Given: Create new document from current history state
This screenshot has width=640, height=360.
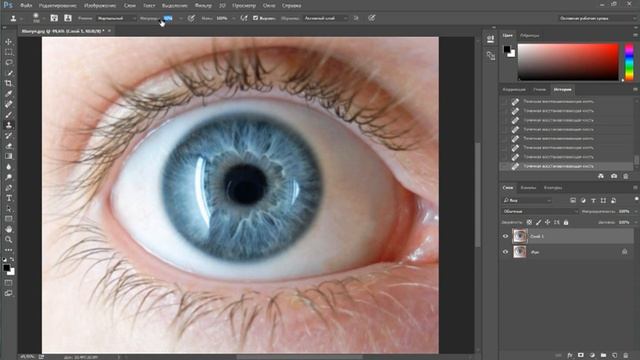Looking at the screenshot, I should [601, 176].
